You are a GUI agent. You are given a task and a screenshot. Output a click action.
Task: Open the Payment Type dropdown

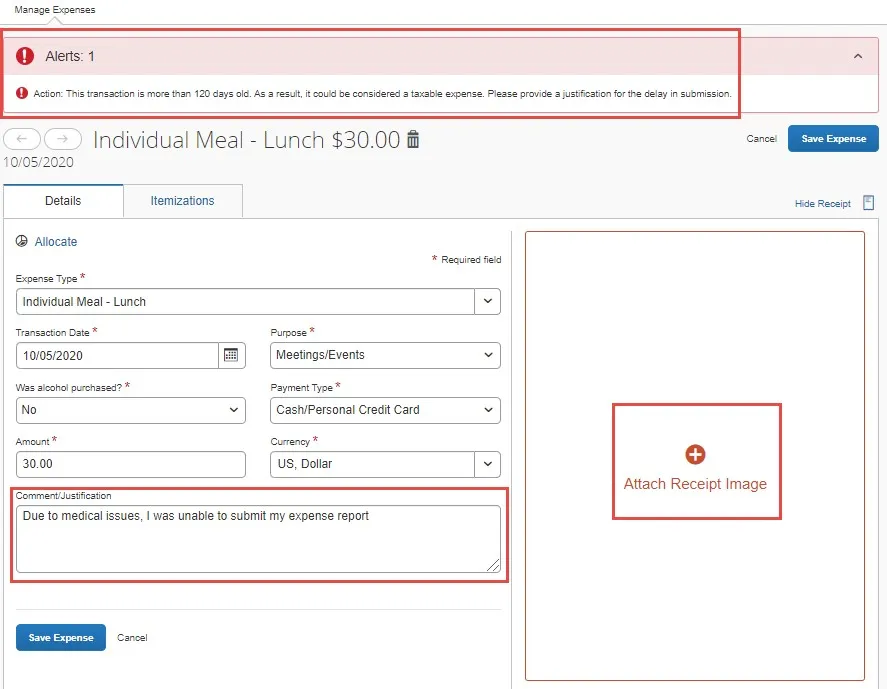pyautogui.click(x=385, y=410)
